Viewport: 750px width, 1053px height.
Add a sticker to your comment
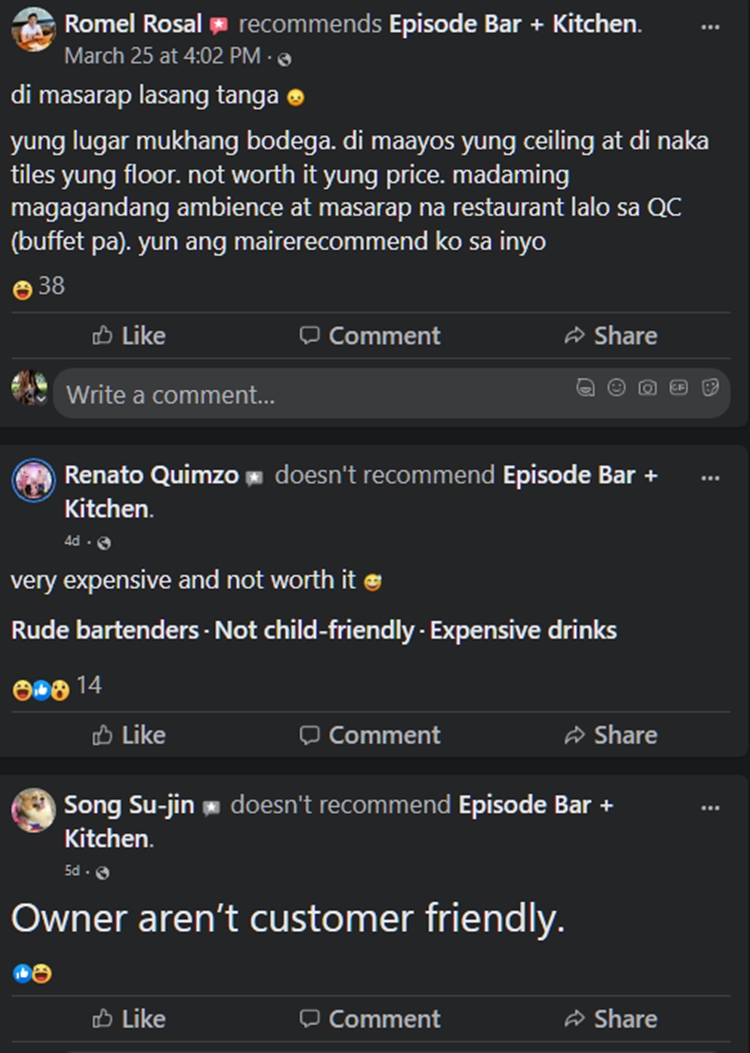(710, 388)
